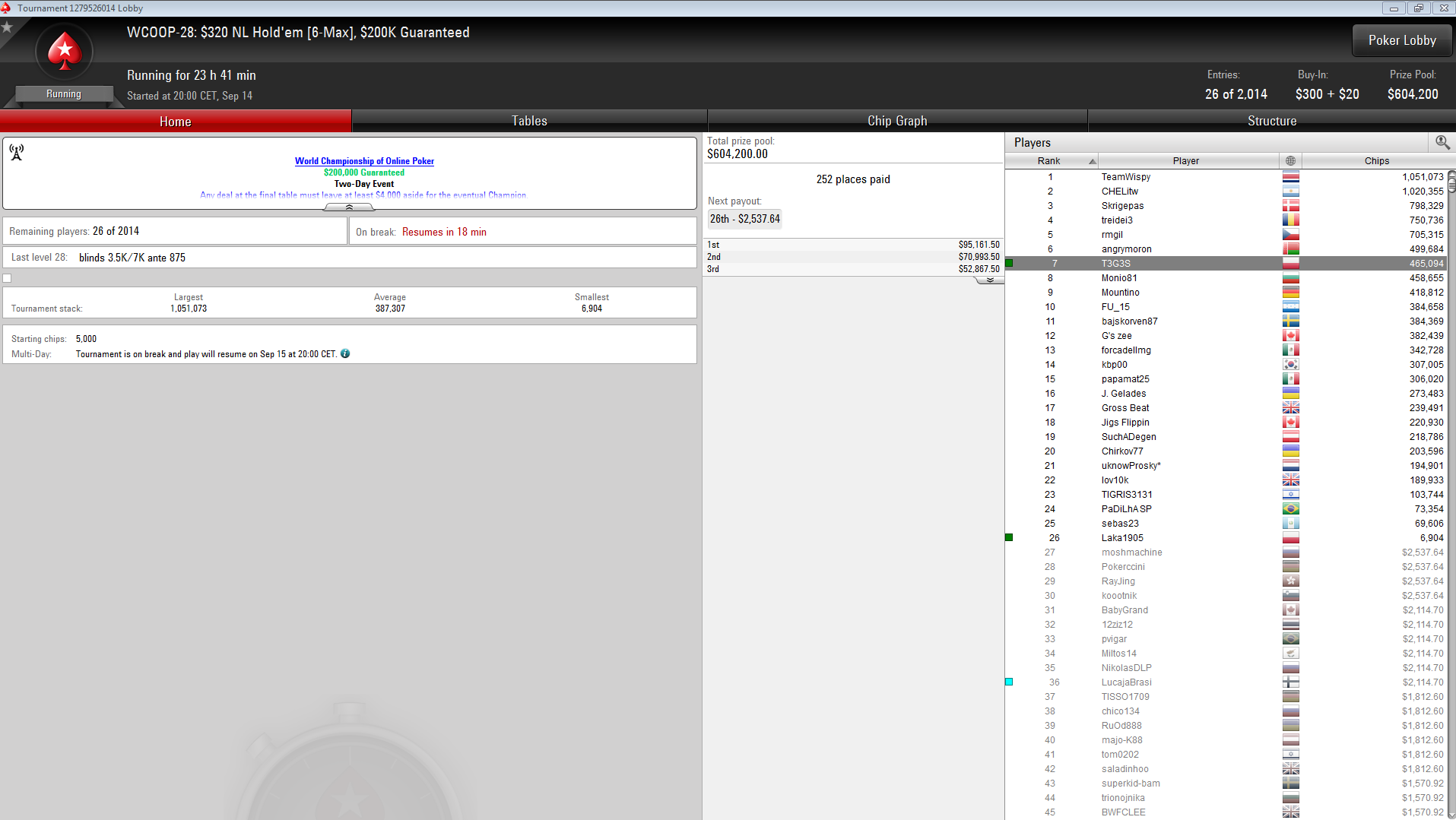Viewport: 1456px width, 820px height.
Task: Click the Poker Lobby button
Action: pos(1401,40)
